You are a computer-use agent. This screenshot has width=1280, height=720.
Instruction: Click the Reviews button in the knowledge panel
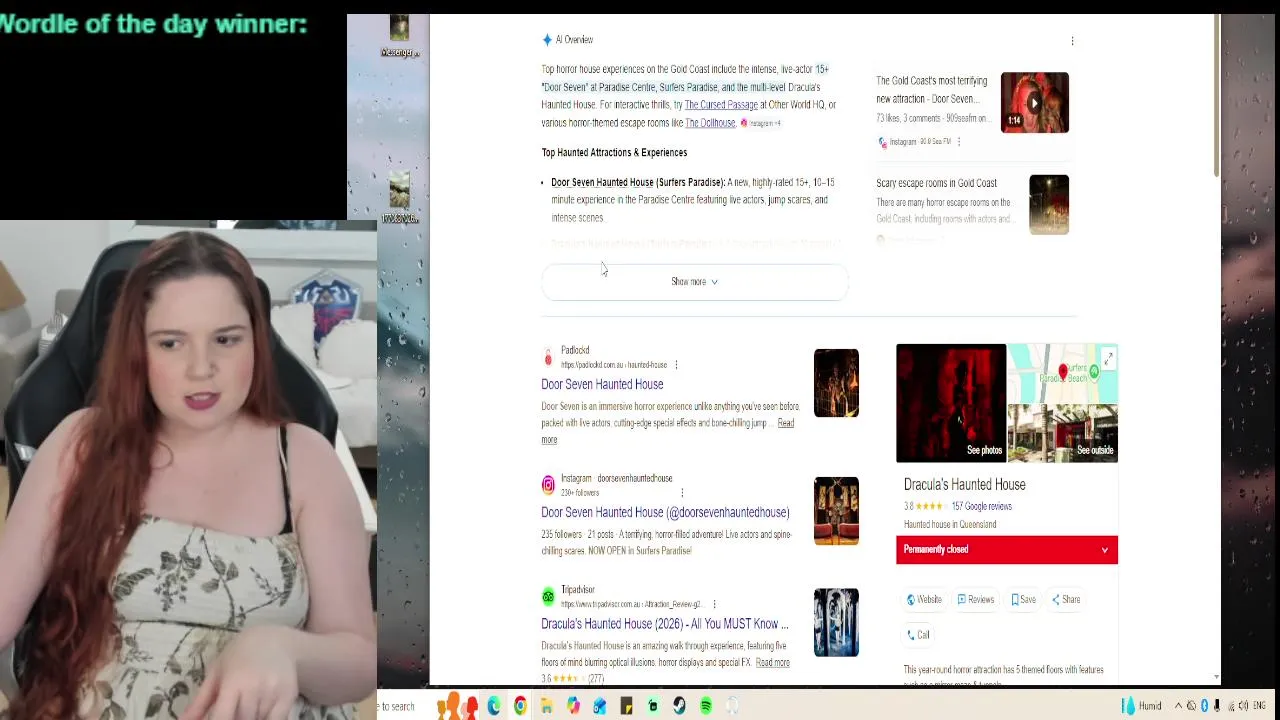coord(975,599)
